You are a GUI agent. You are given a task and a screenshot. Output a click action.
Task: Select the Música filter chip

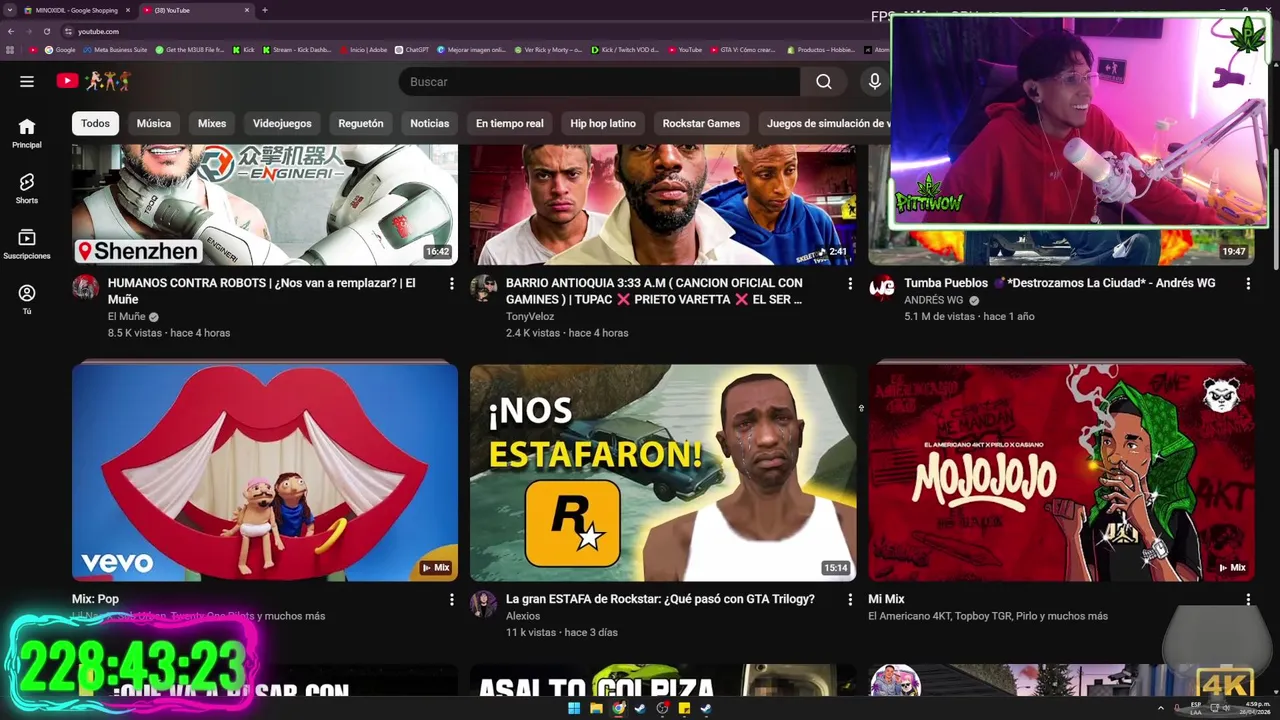pos(154,123)
